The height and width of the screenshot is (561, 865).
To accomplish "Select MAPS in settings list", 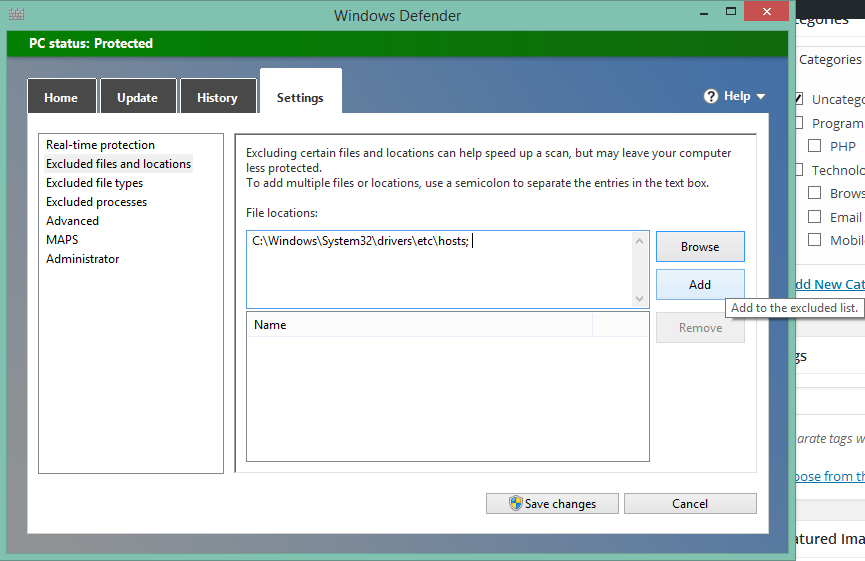I will [x=62, y=240].
